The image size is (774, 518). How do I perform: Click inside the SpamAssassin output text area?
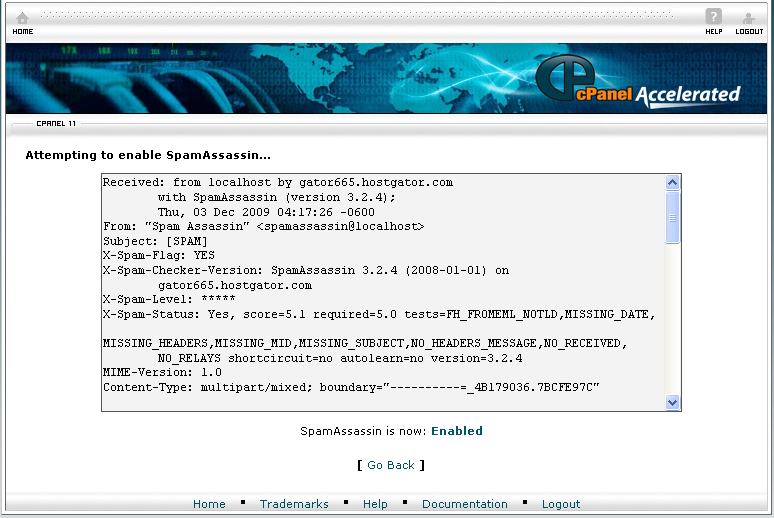point(384,292)
